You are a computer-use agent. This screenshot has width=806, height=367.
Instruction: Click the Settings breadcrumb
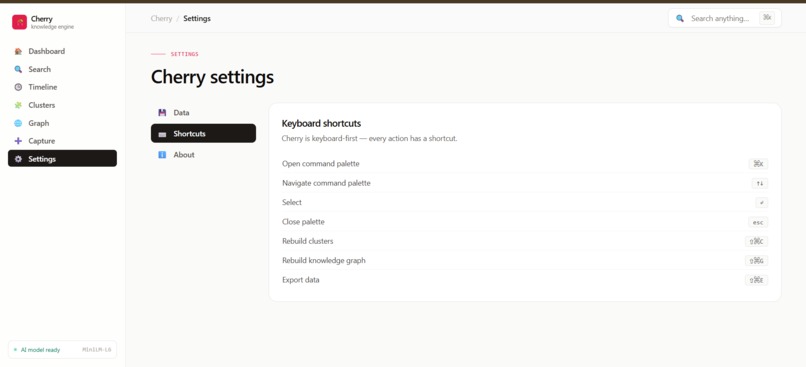197,19
